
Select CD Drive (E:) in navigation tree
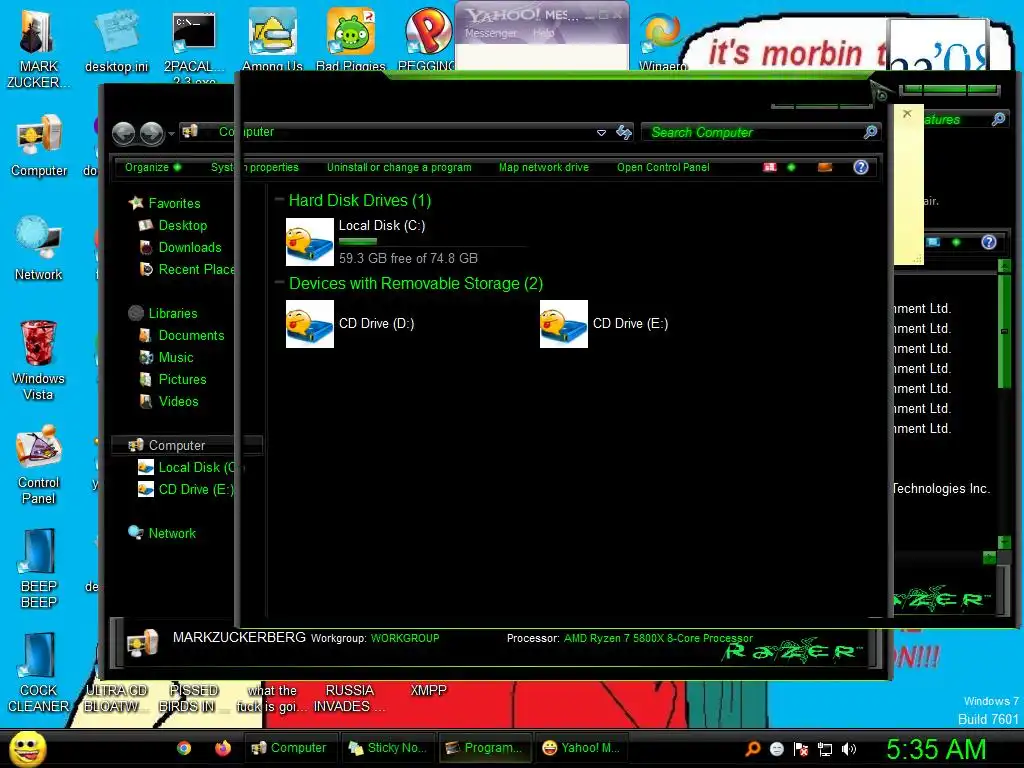(185, 490)
